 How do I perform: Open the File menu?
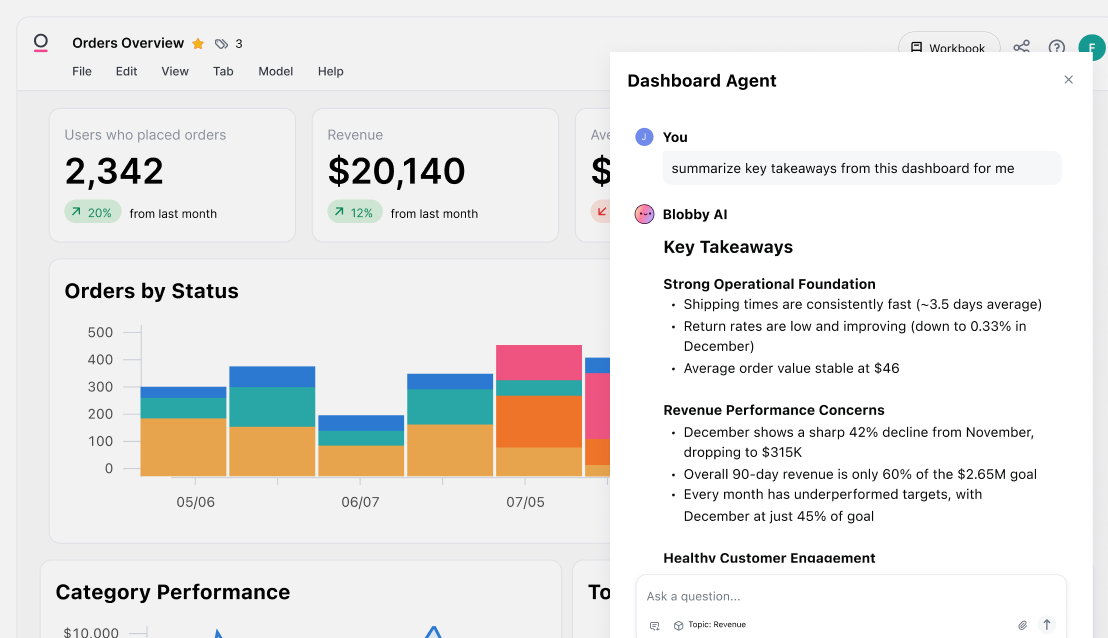81,71
